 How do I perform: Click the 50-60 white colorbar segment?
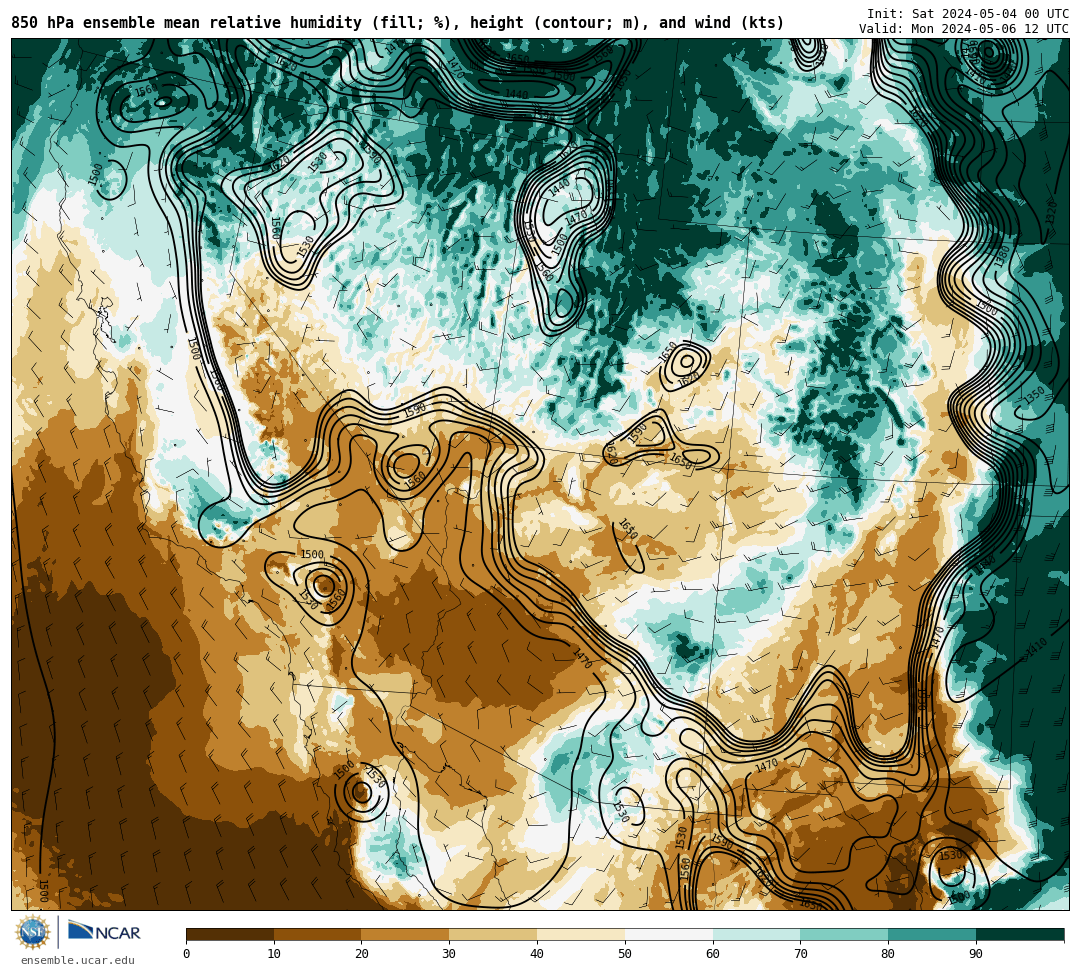(x=669, y=934)
